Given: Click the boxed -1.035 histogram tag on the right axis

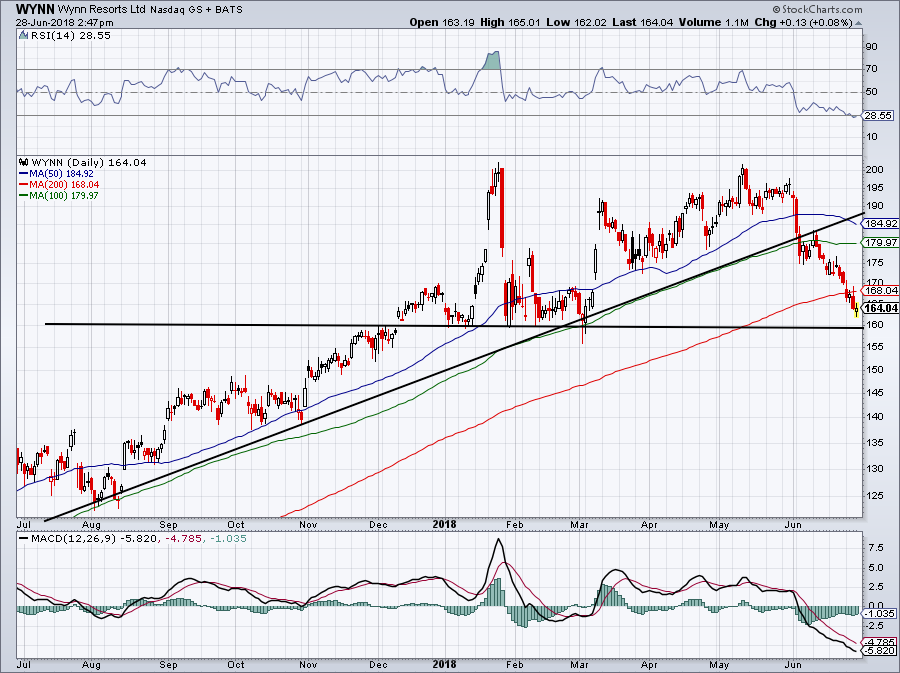Looking at the screenshot, I should (x=881, y=613).
